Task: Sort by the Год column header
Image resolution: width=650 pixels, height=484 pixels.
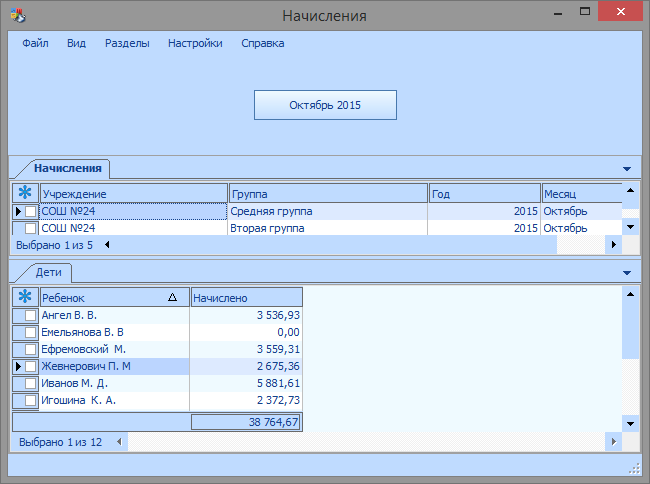Action: [x=485, y=194]
